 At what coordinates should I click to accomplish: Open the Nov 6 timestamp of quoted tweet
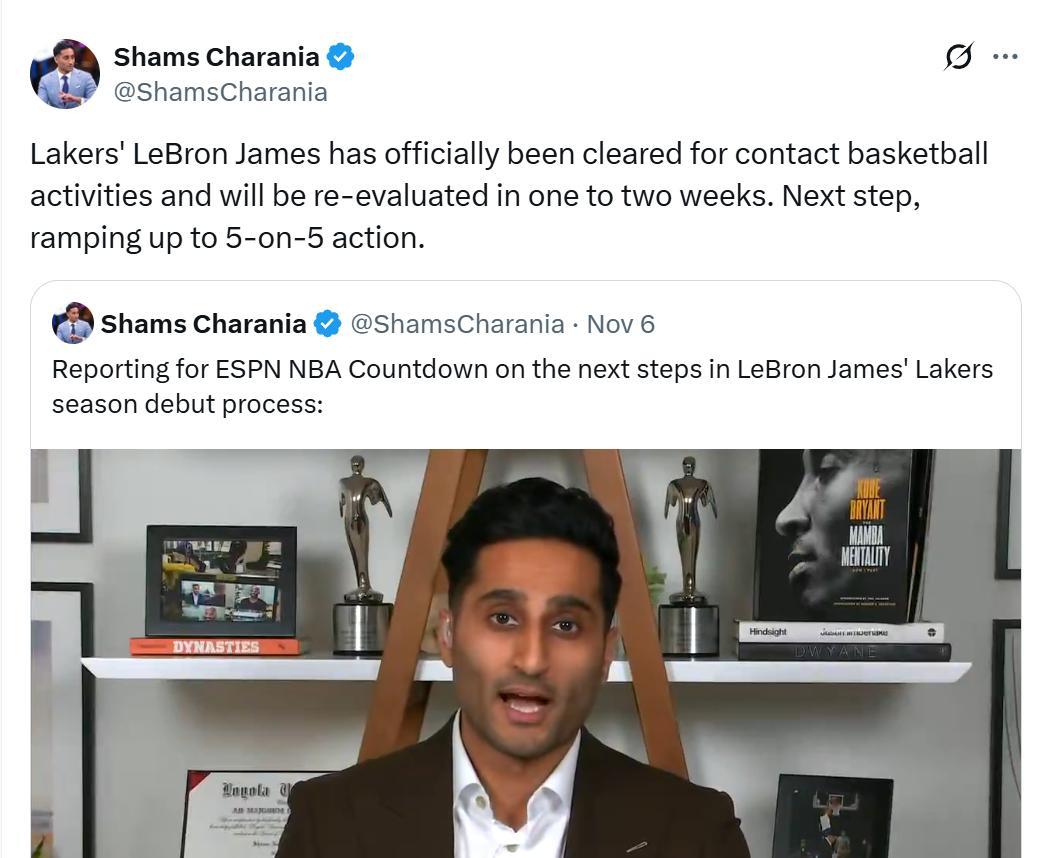pos(621,324)
